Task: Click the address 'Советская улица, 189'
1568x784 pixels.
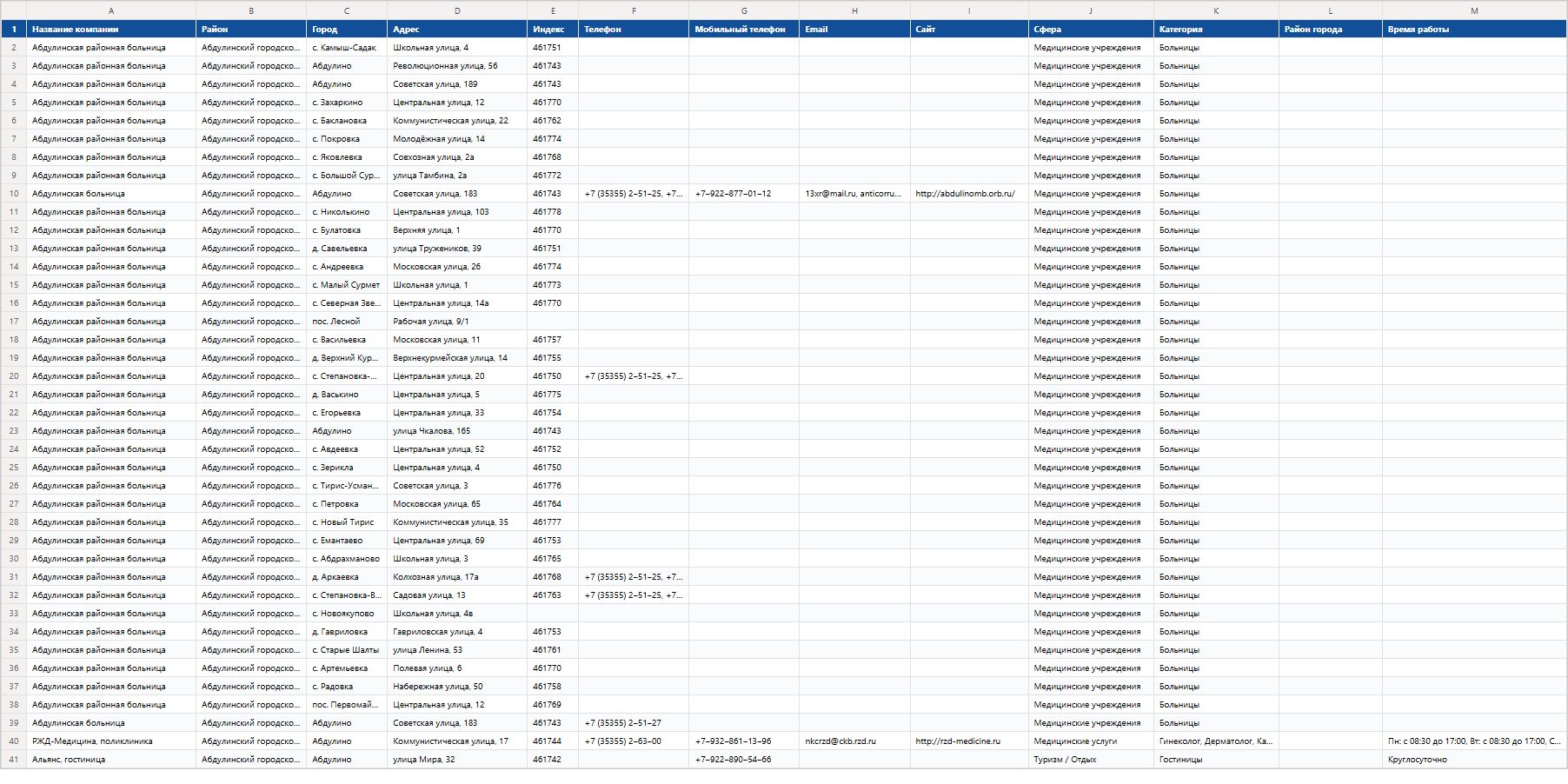Action: [457, 84]
